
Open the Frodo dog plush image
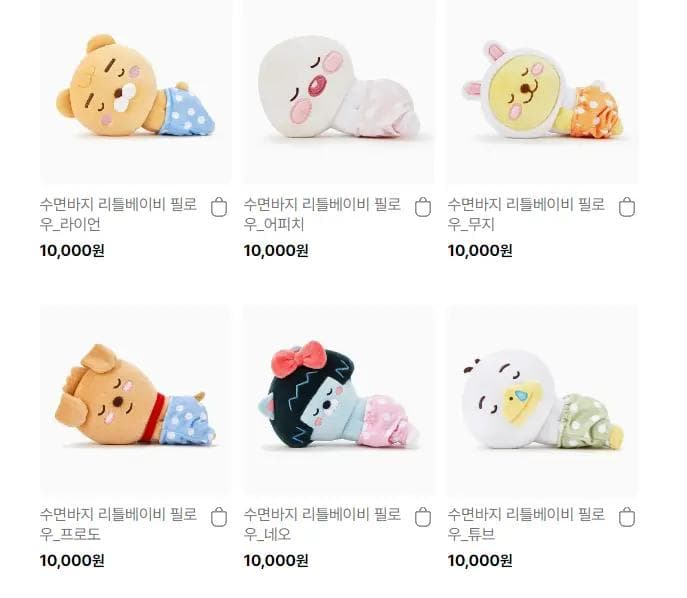pos(136,401)
